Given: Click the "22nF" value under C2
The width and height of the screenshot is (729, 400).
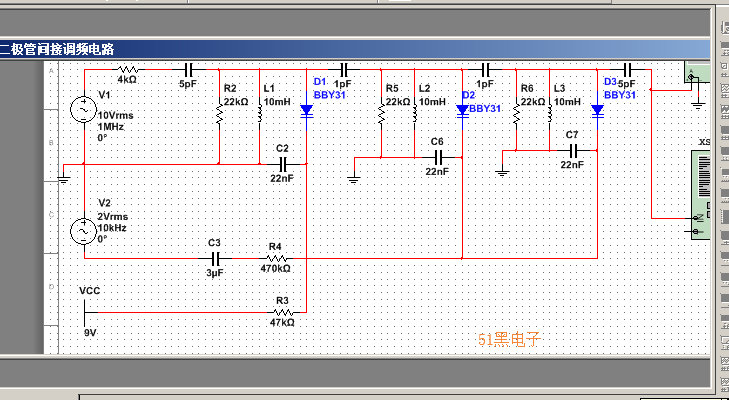Looking at the screenshot, I should [282, 178].
